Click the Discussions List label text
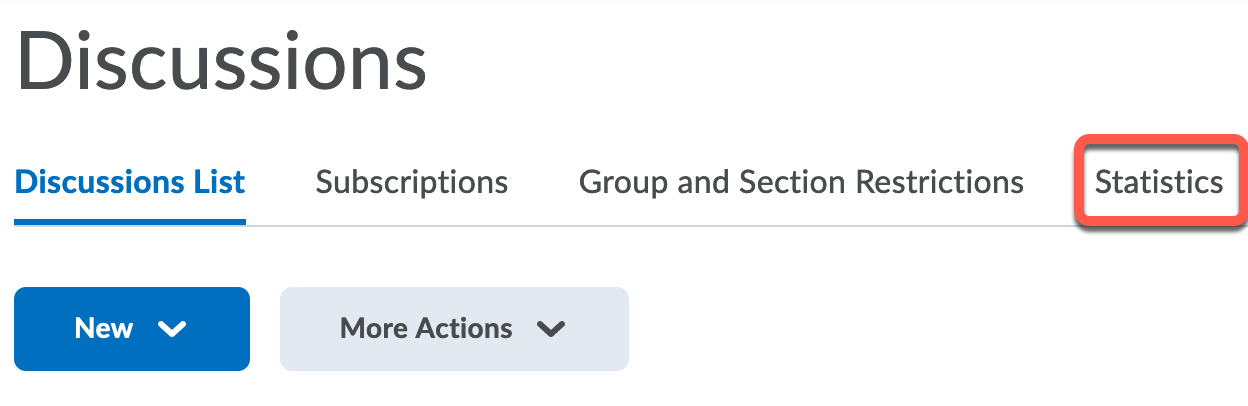 tap(130, 183)
